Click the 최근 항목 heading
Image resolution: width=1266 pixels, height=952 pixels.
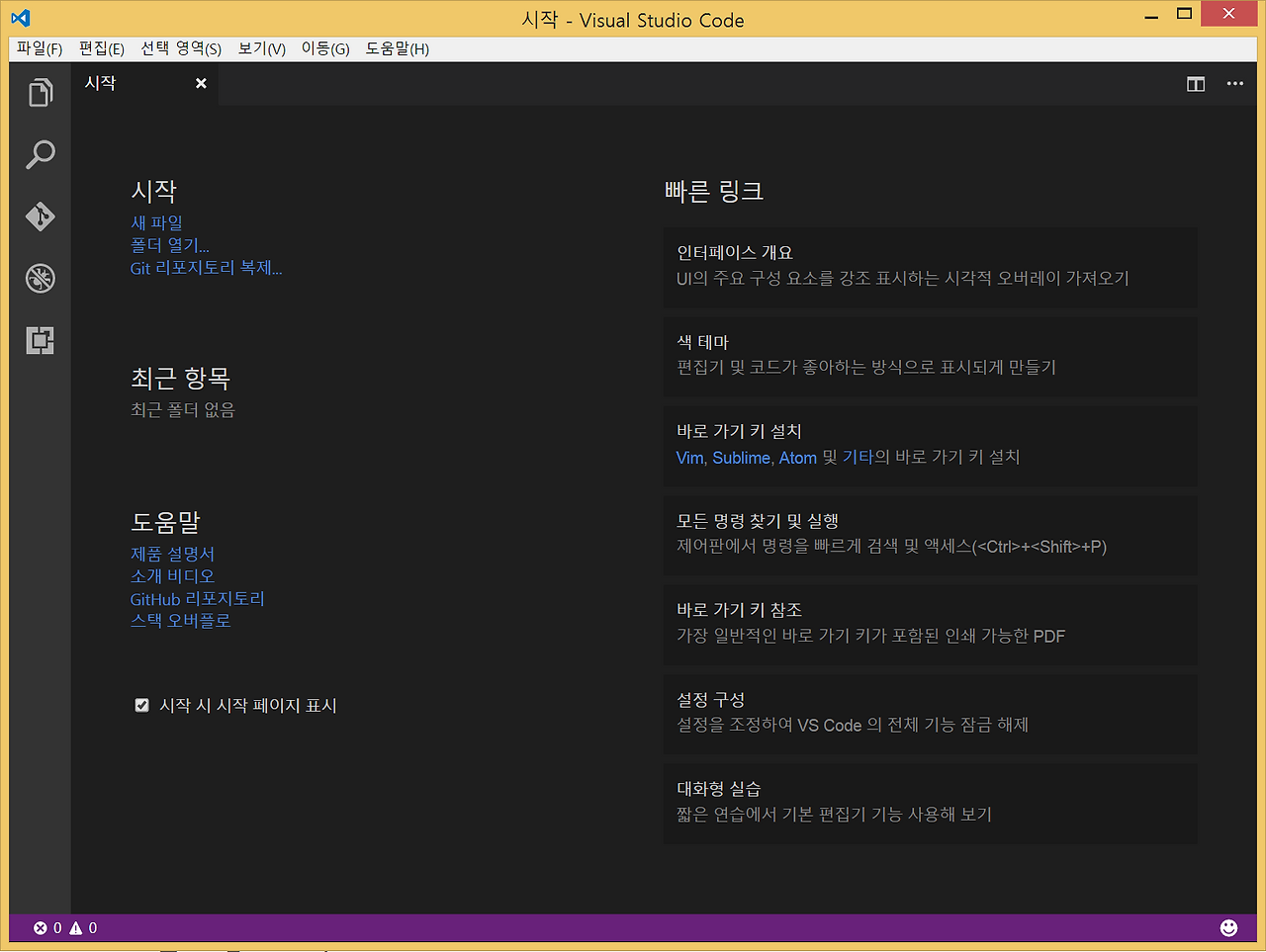tap(181, 378)
